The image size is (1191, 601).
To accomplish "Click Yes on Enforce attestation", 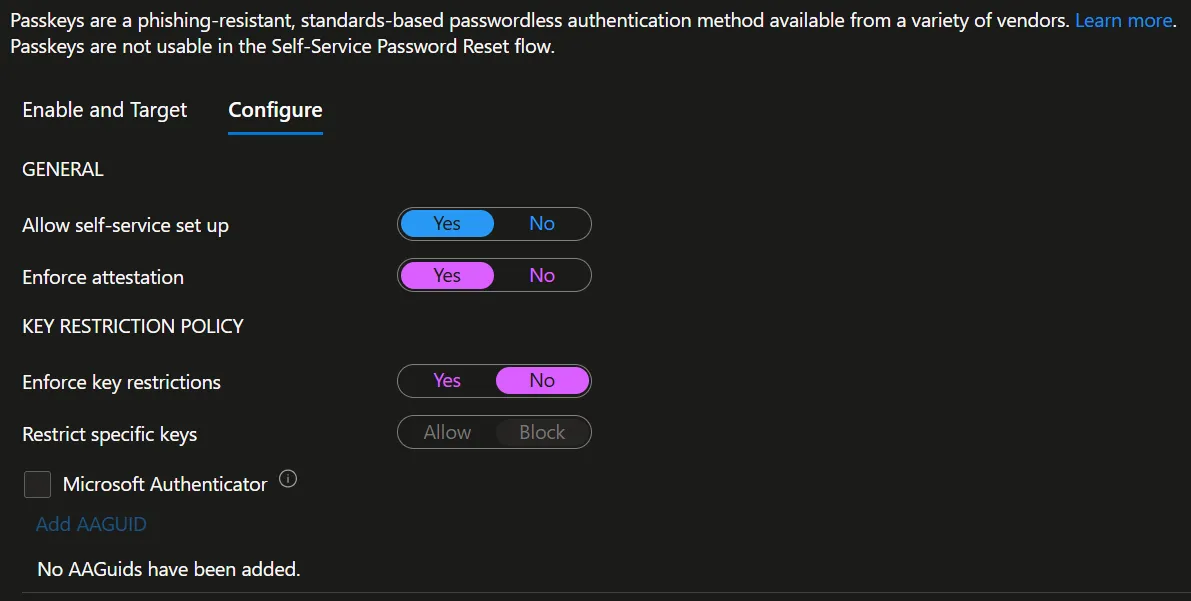I will pos(447,275).
